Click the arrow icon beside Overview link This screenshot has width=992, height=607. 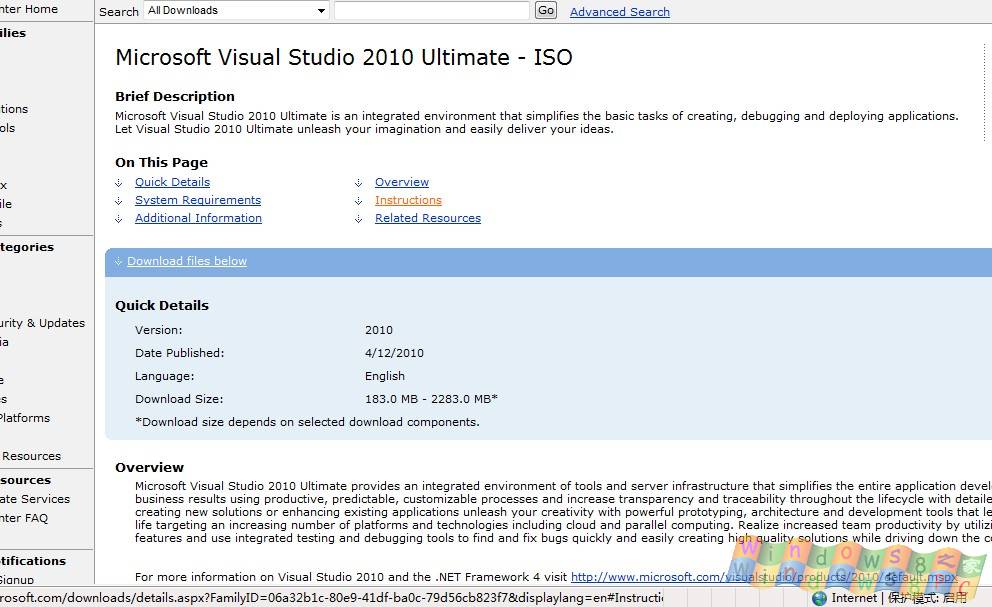tap(359, 183)
